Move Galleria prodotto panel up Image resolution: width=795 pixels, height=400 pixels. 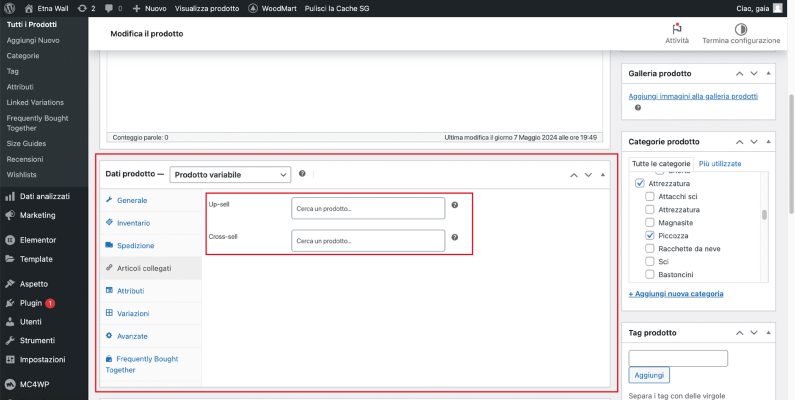click(x=740, y=74)
